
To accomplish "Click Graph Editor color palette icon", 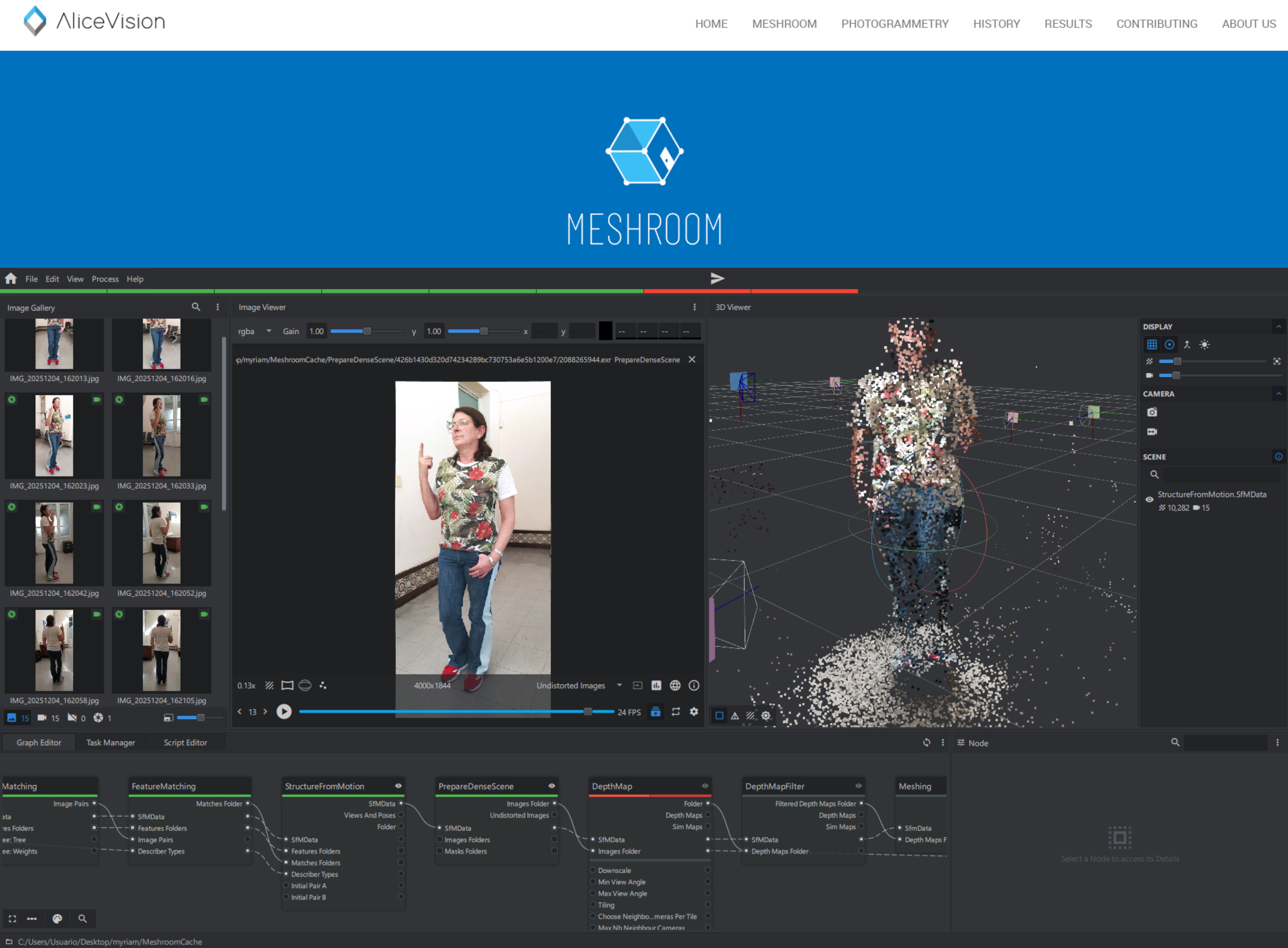I will coord(57,919).
